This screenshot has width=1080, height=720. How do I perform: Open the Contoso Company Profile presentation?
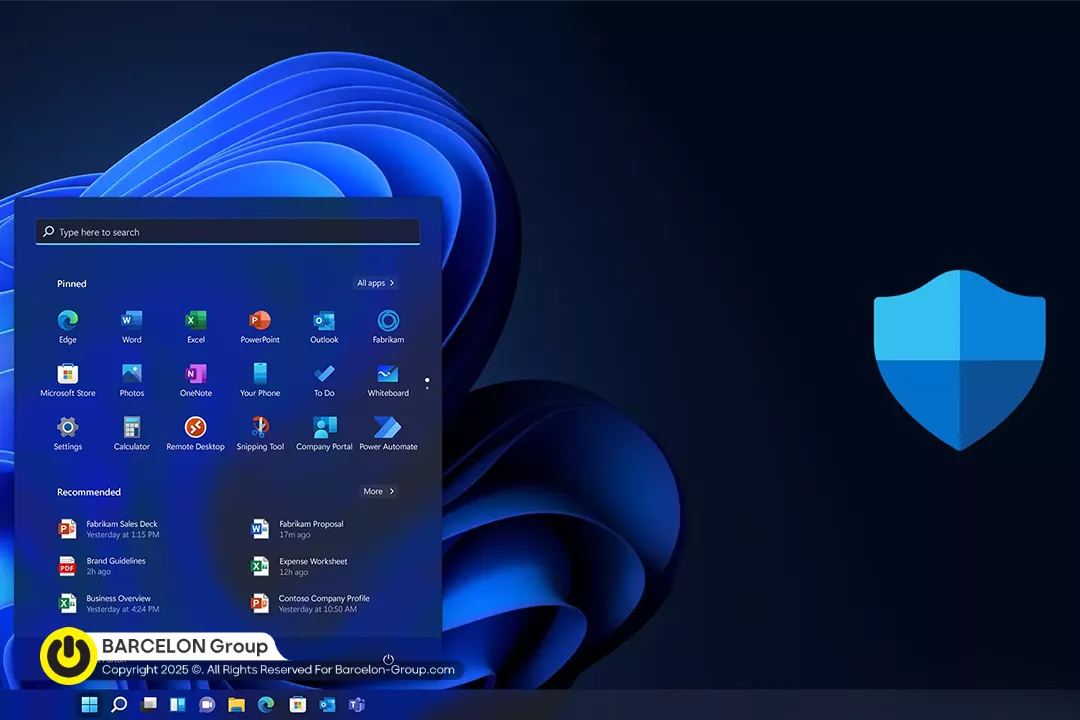(x=310, y=603)
